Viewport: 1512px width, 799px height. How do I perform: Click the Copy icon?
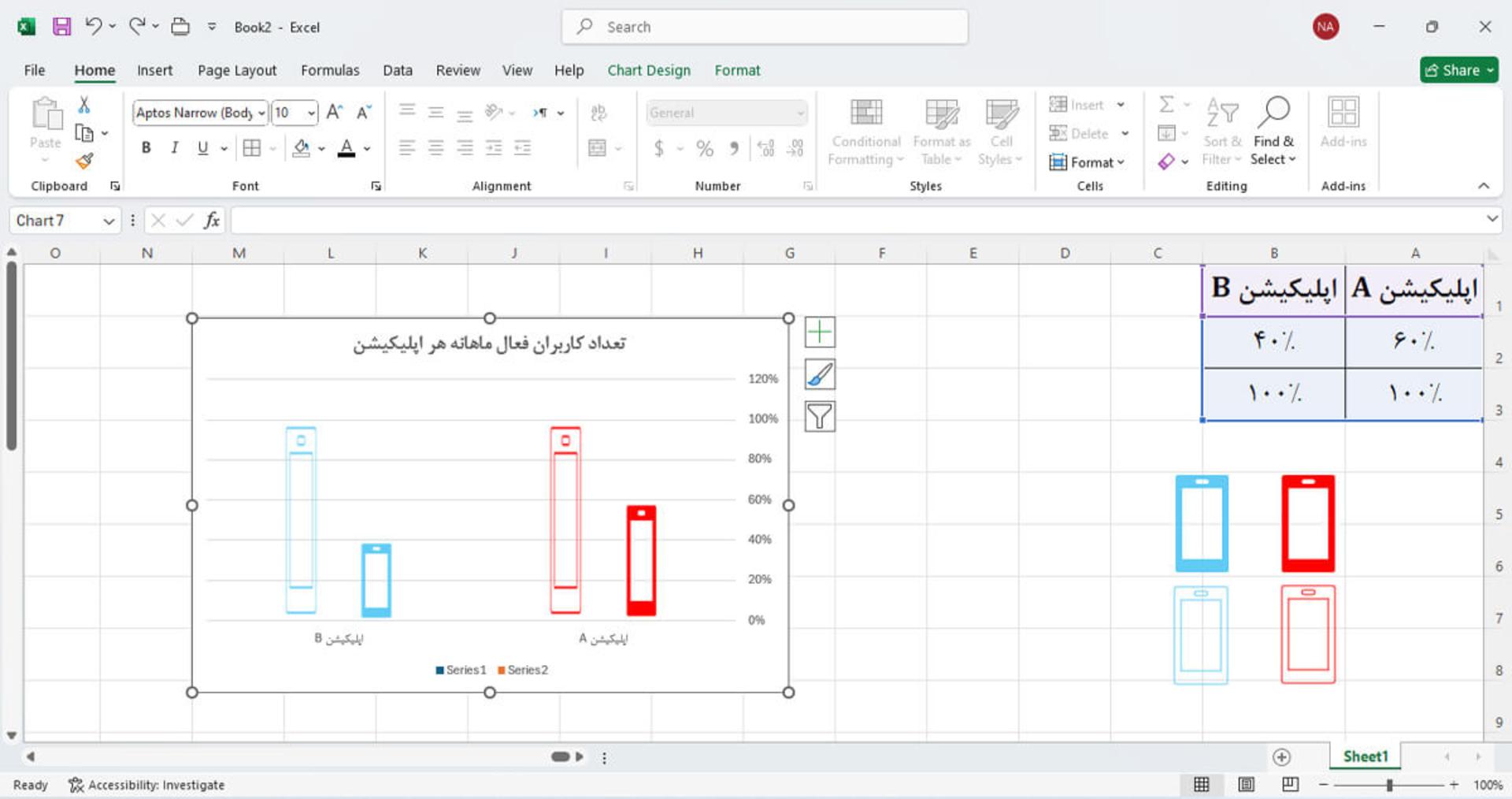84,133
